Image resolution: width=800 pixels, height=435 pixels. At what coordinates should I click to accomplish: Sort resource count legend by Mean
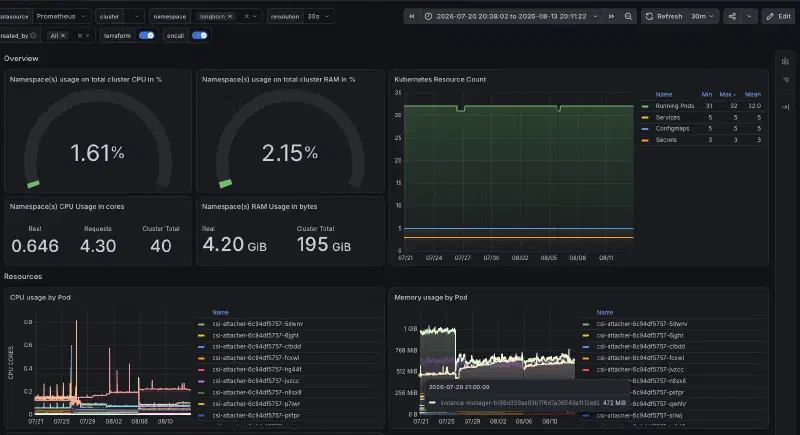(753, 94)
